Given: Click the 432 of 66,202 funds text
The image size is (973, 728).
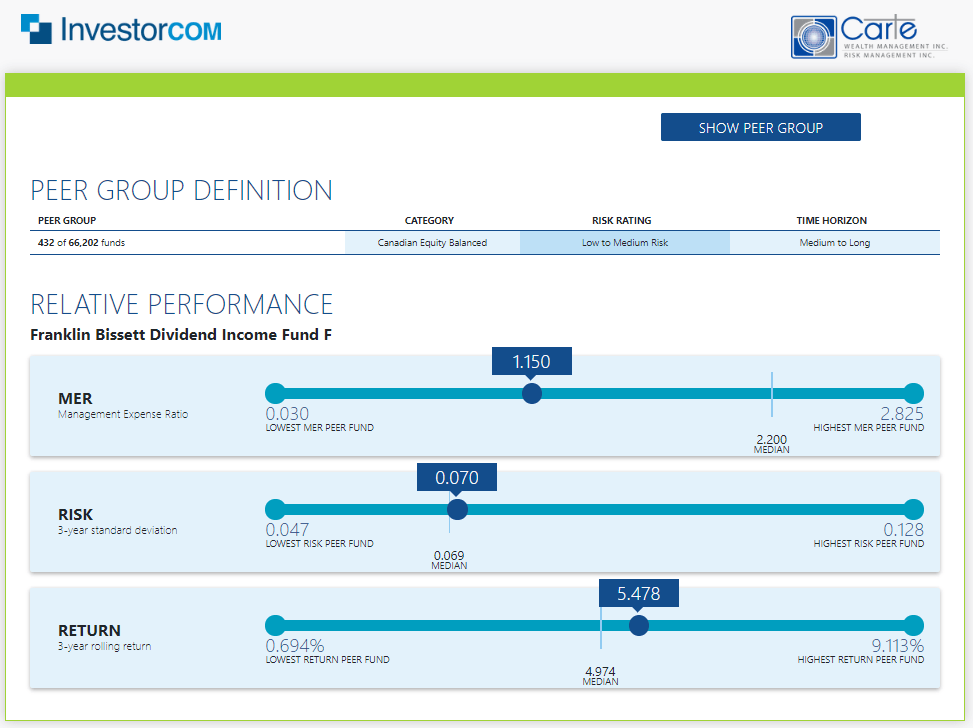Looking at the screenshot, I should 81,243.
